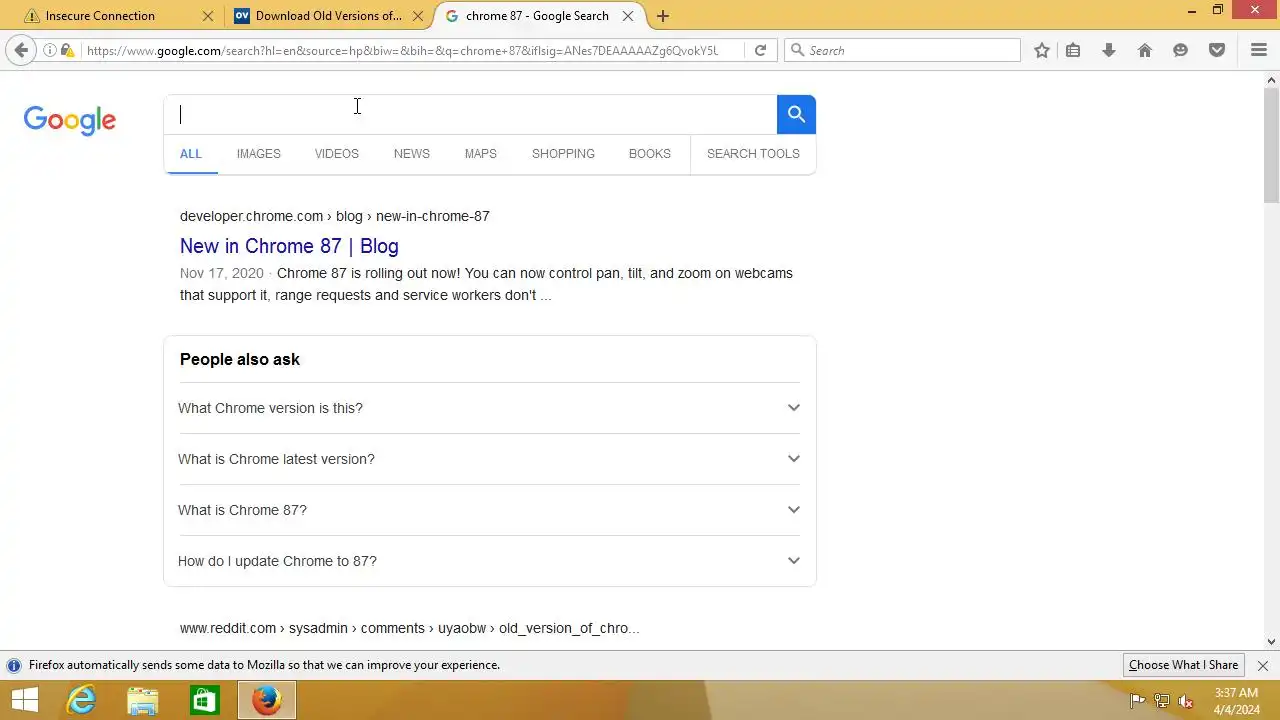
Task: Go back using the Firefox back arrow
Action: [21, 50]
